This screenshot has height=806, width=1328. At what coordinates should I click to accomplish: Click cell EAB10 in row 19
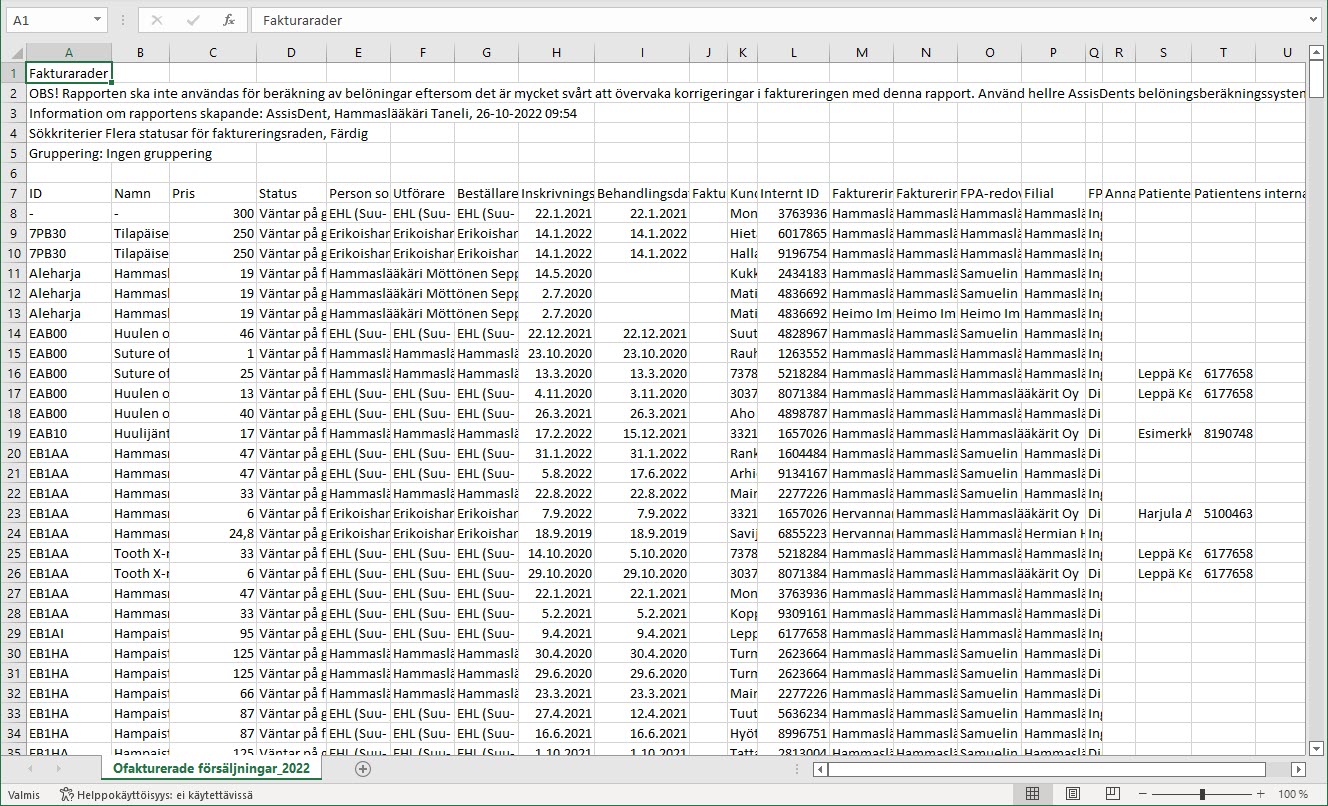(69, 433)
